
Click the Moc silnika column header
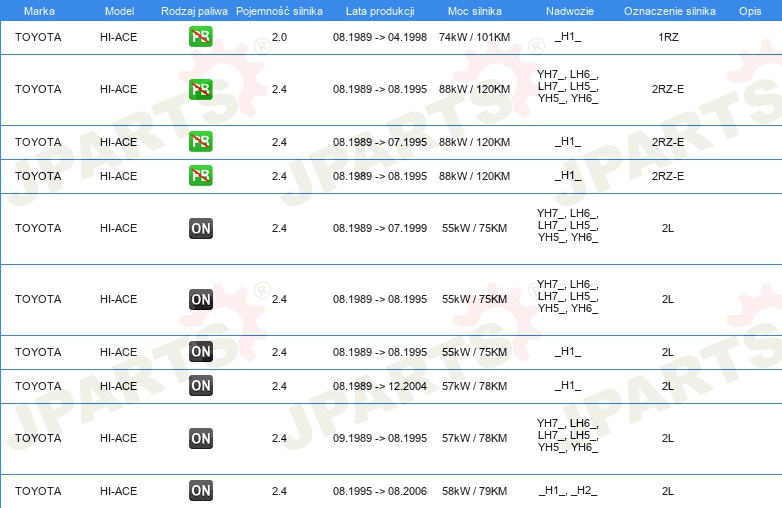click(x=474, y=11)
